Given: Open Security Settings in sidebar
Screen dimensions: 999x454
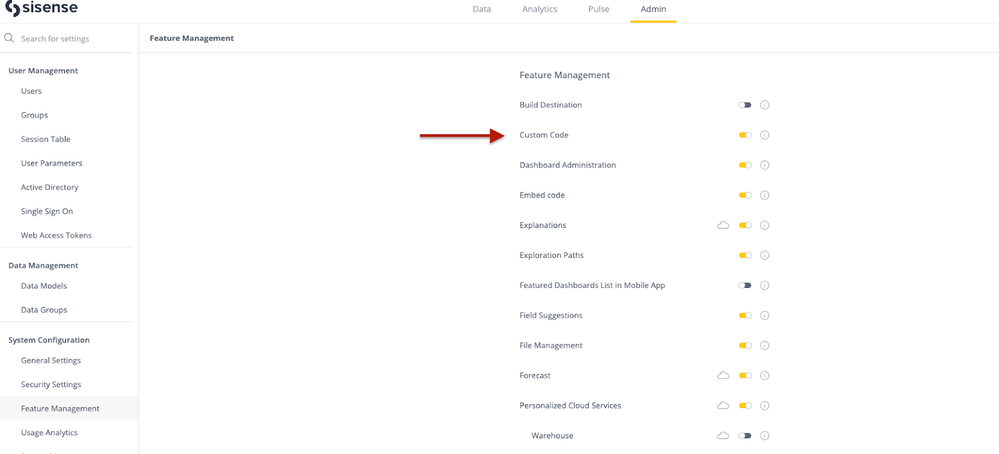Looking at the screenshot, I should (x=51, y=384).
